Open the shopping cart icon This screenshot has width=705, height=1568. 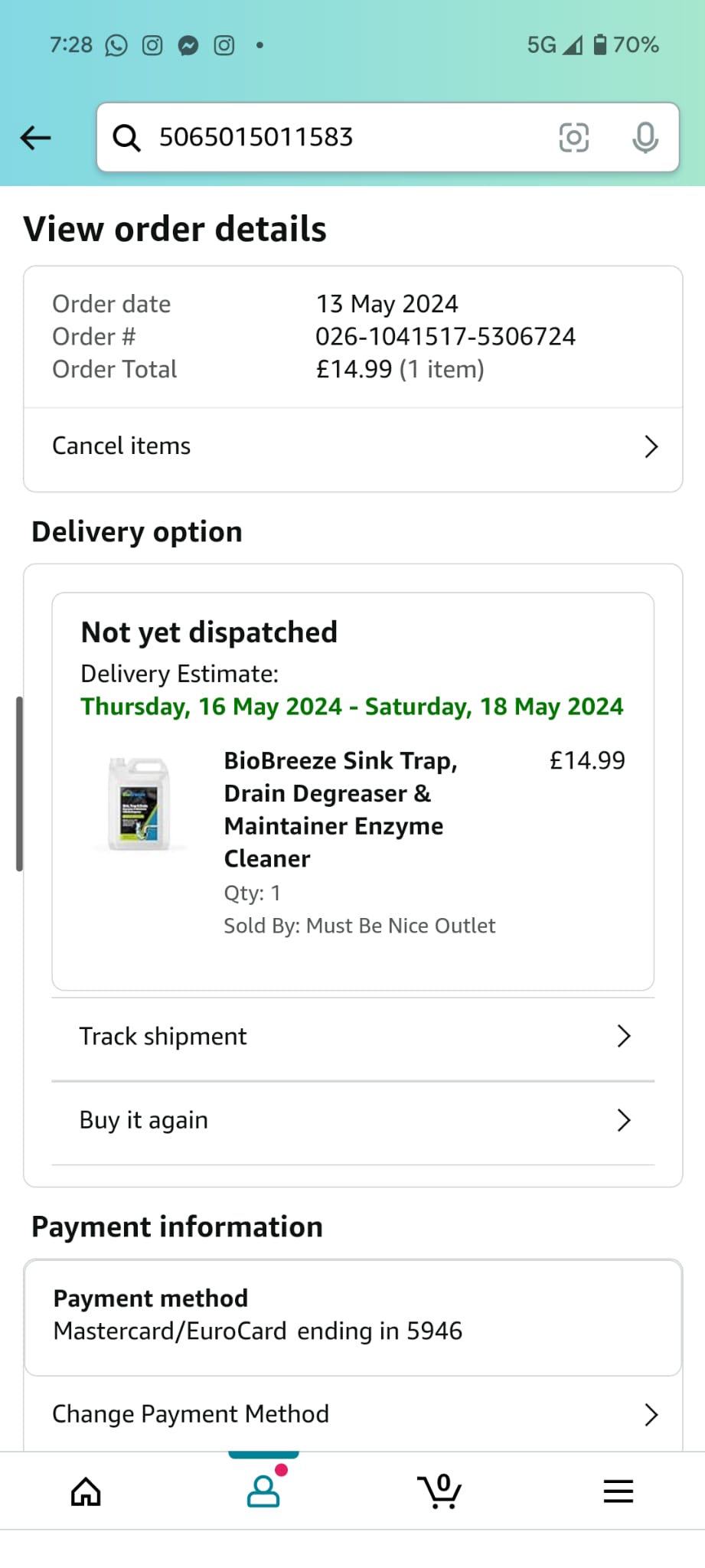[440, 1491]
